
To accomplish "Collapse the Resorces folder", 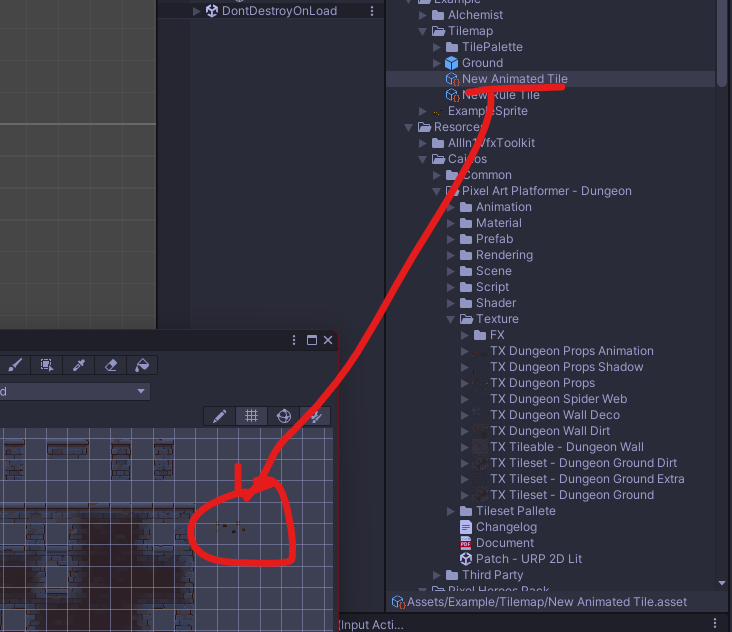I will [x=408, y=127].
